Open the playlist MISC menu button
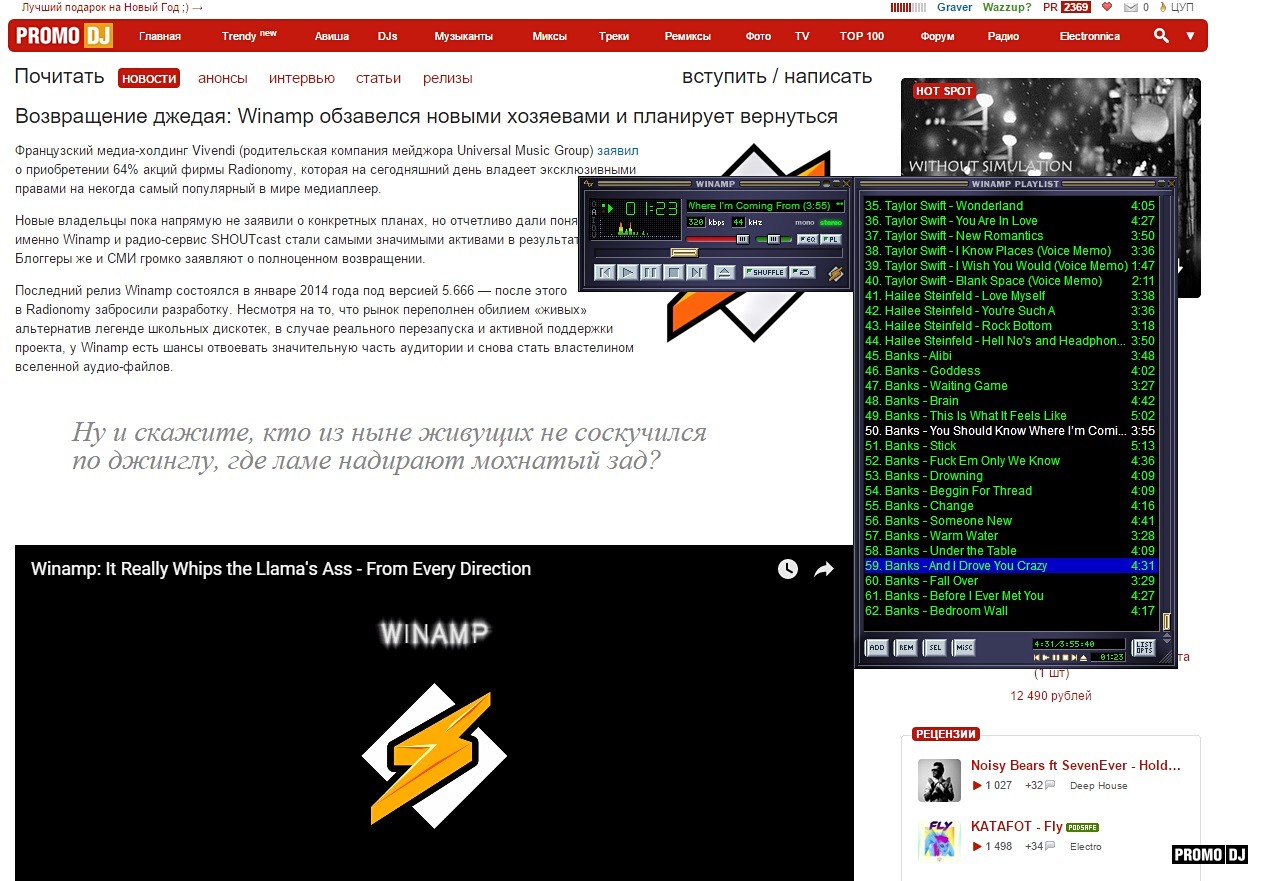Screen dimensions: 1266x881 [964, 647]
